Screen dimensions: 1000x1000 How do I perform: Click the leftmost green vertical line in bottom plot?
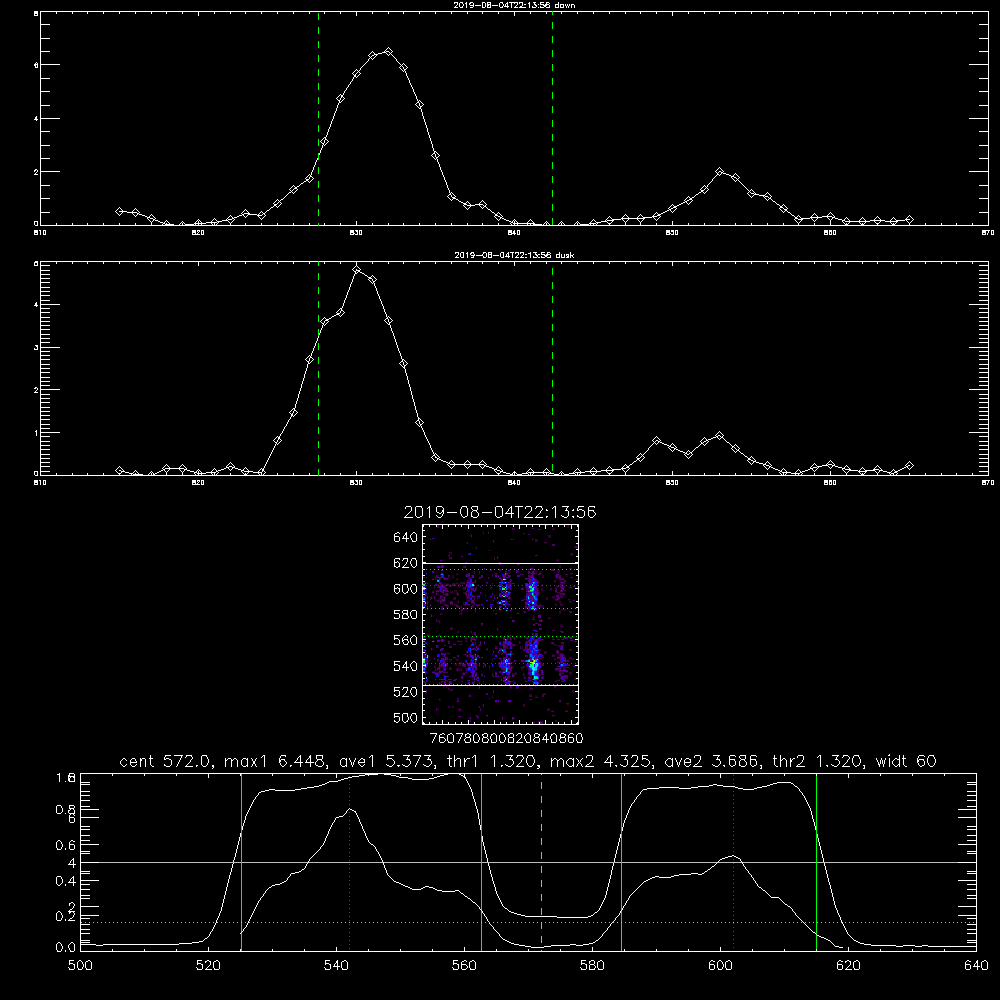[241, 861]
